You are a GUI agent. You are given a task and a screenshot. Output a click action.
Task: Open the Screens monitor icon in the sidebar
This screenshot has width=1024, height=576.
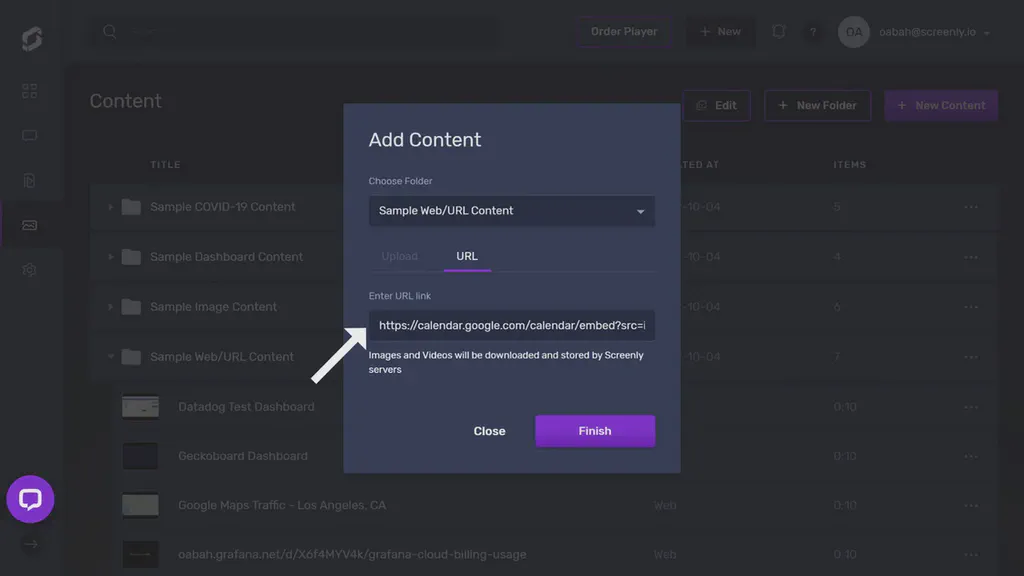click(x=29, y=135)
